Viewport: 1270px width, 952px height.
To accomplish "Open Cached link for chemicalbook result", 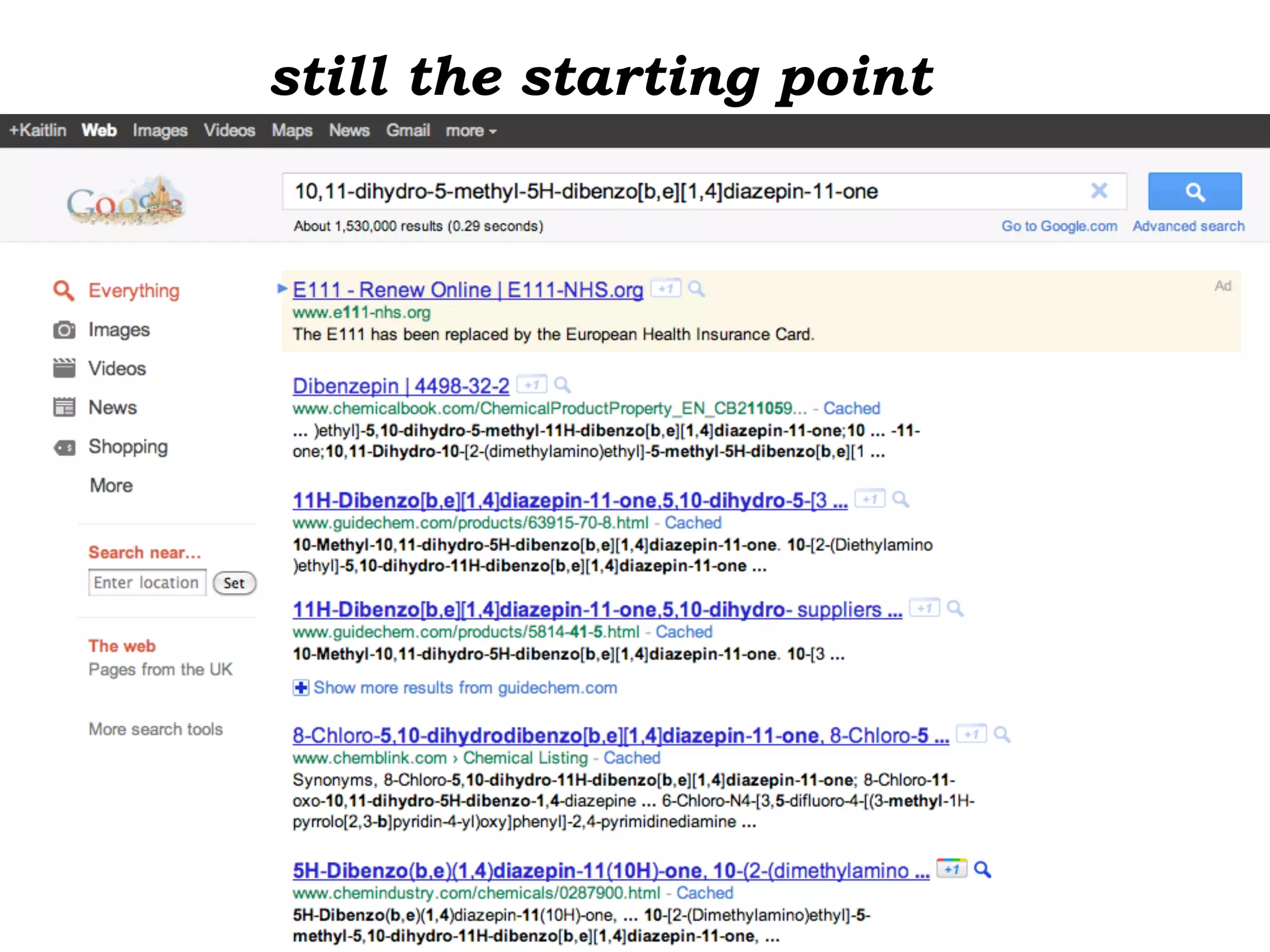I will point(851,408).
